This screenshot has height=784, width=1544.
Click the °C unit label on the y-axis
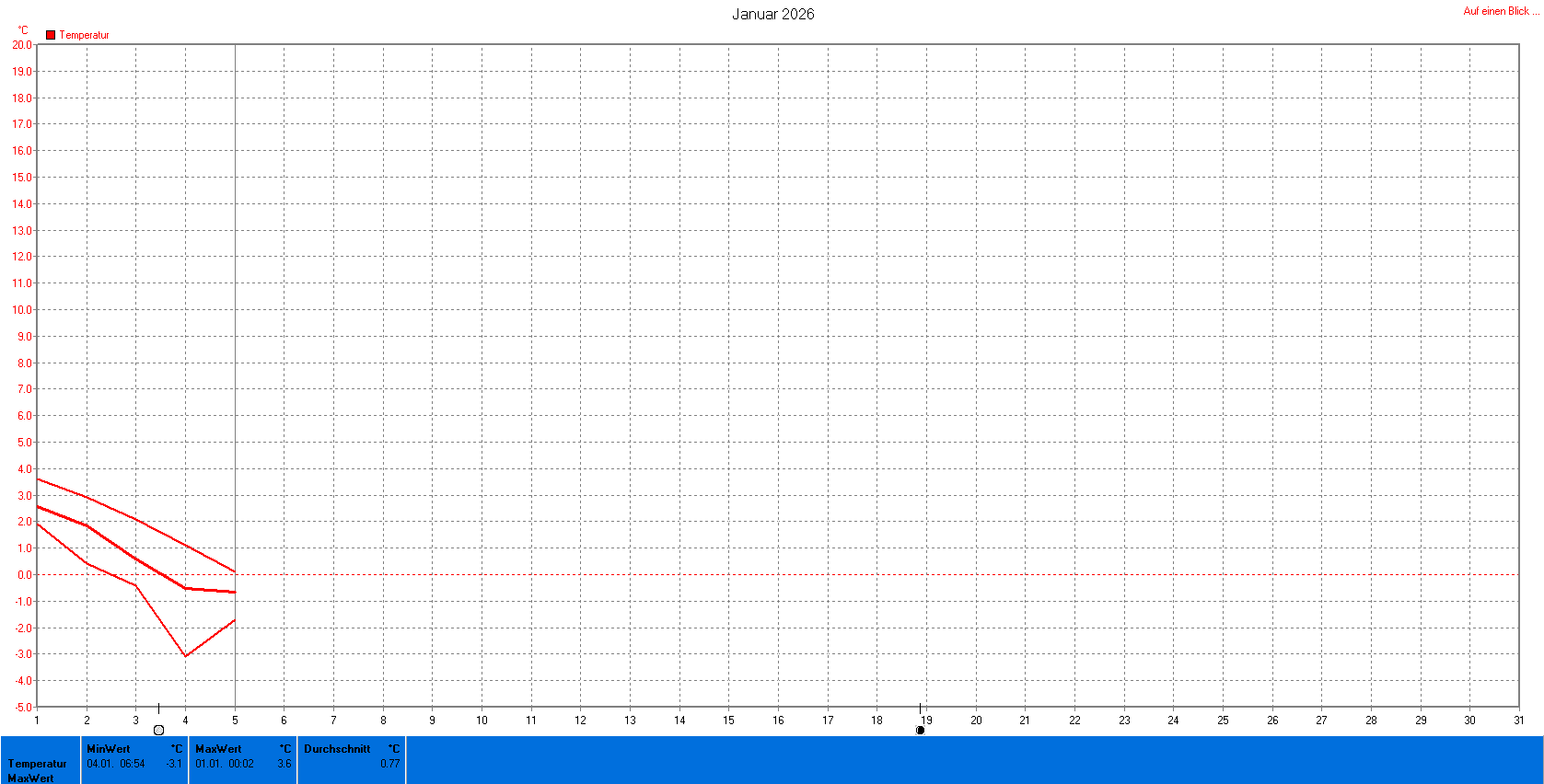click(23, 30)
